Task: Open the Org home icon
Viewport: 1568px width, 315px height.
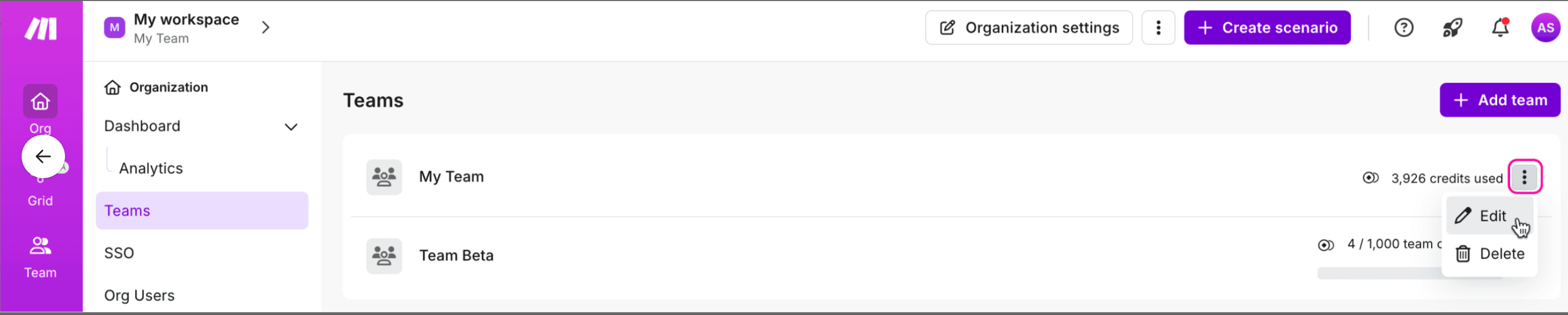Action: coord(40,101)
